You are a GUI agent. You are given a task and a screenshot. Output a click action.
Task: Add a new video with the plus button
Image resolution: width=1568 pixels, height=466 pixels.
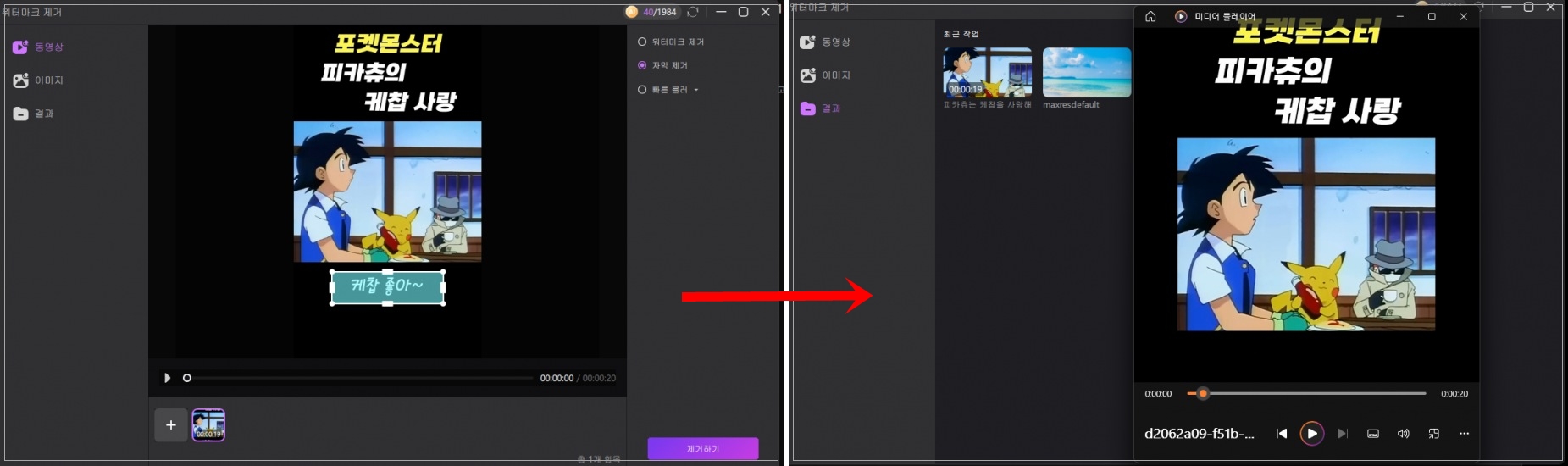[171, 425]
